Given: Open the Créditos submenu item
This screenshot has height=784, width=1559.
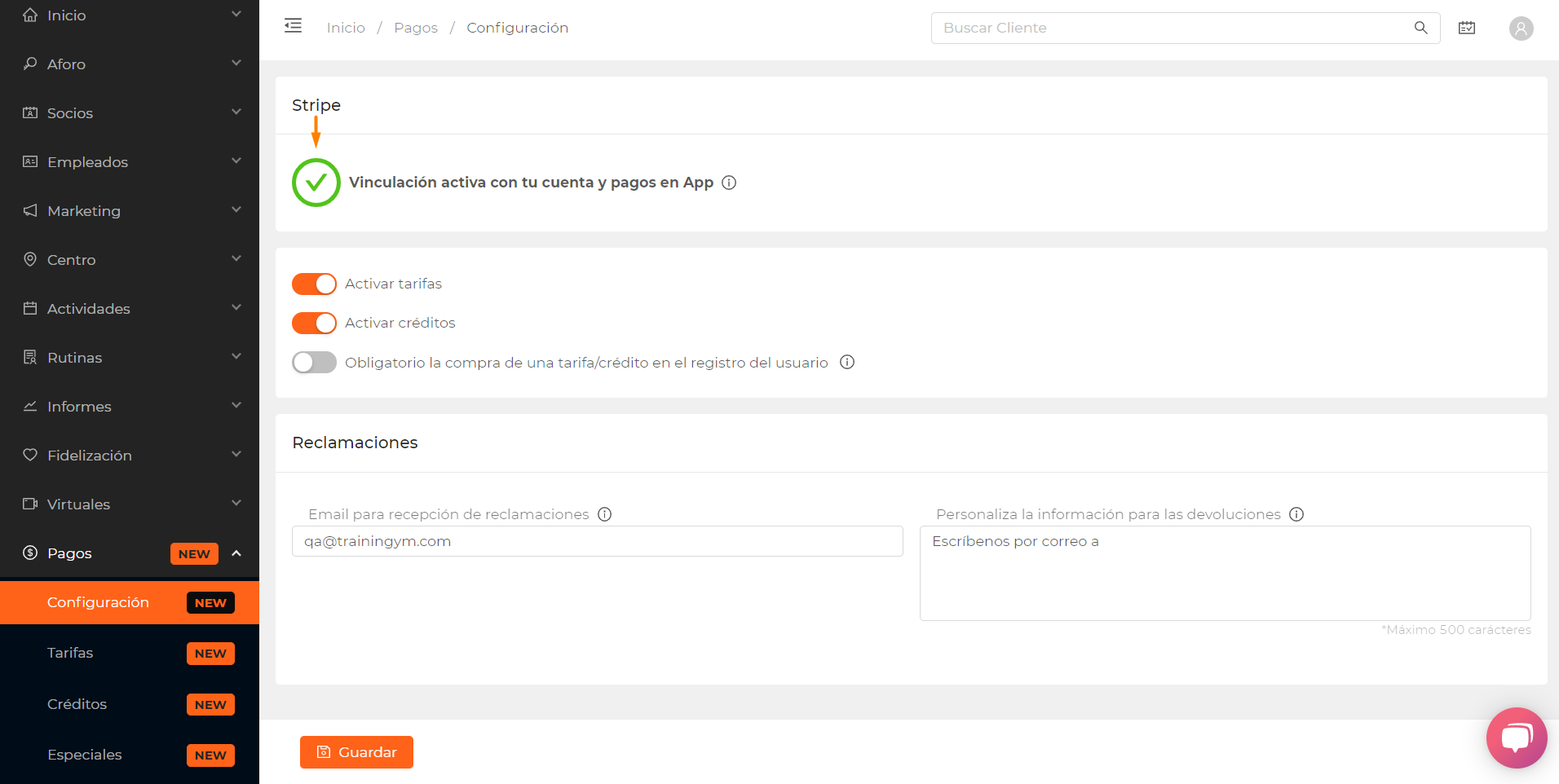Looking at the screenshot, I should tap(130, 704).
